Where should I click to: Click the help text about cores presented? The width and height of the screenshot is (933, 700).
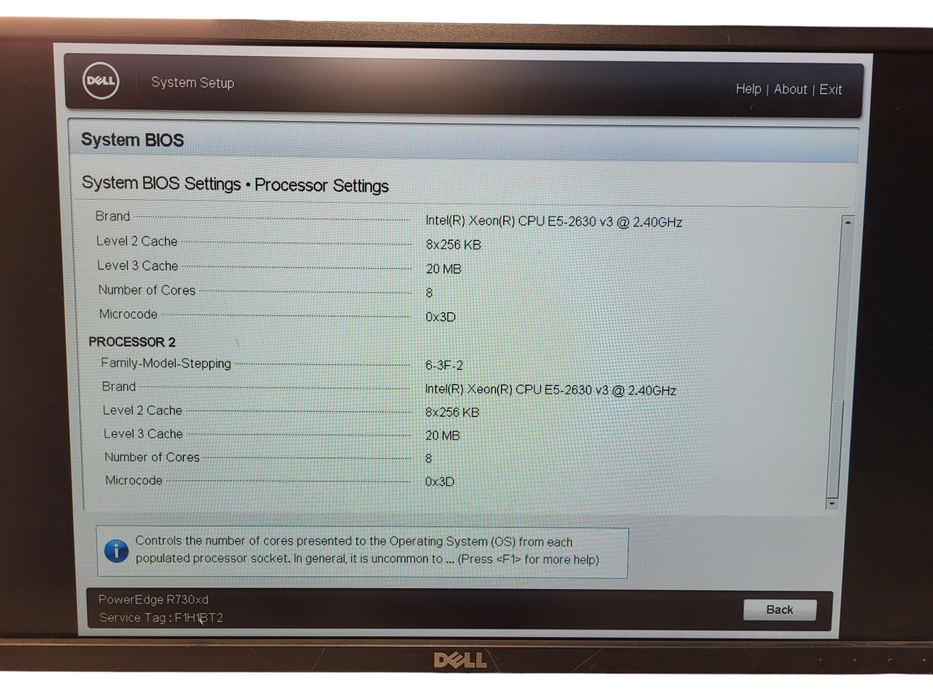(x=367, y=550)
